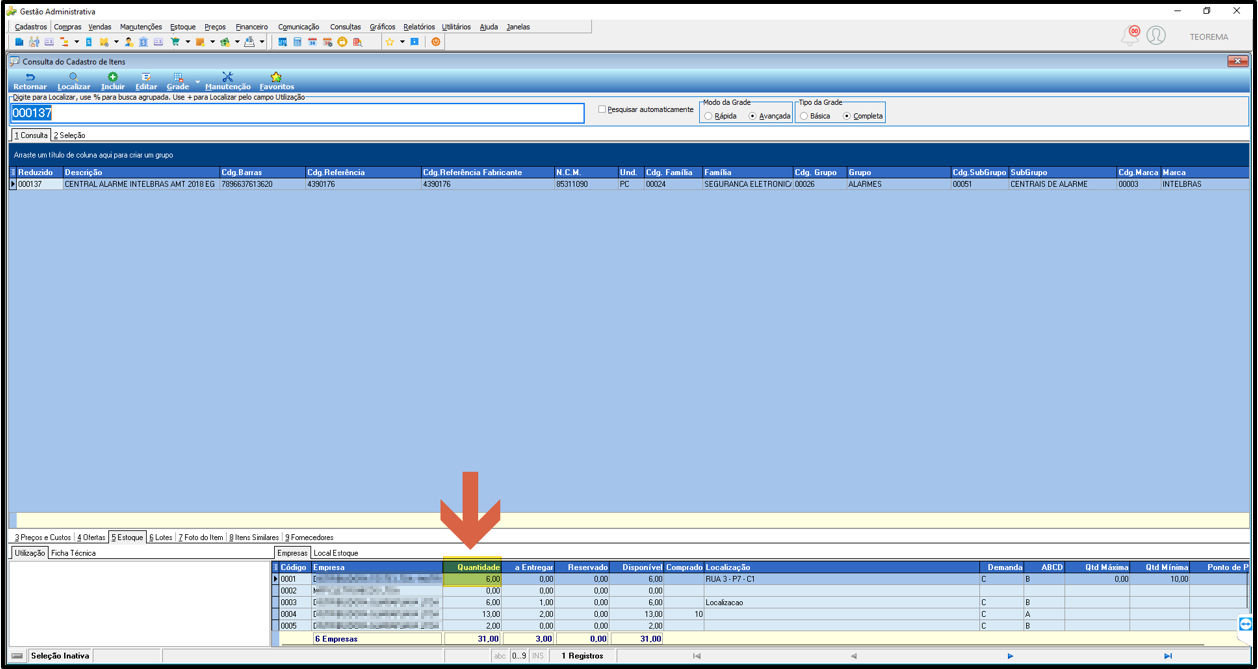Click the Editar icon
1258x669 pixels.
[x=146, y=77]
